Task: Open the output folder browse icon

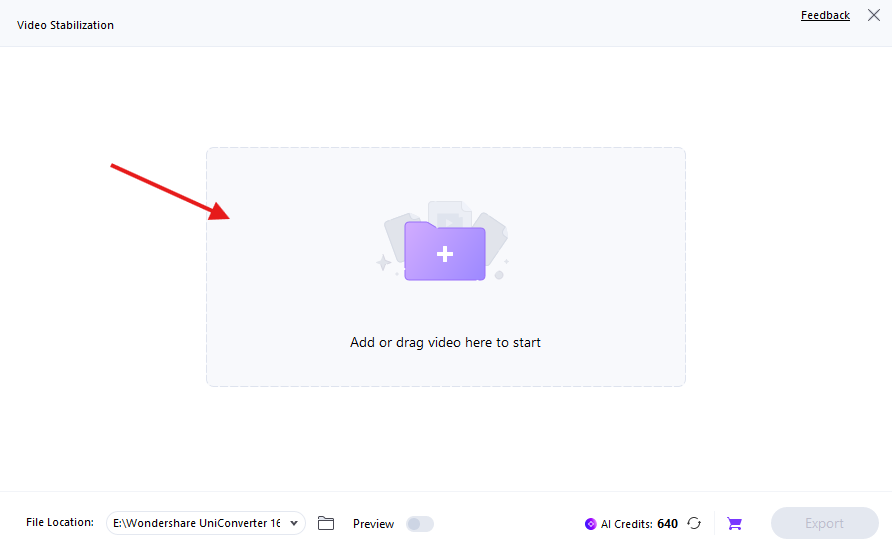Action: point(326,523)
